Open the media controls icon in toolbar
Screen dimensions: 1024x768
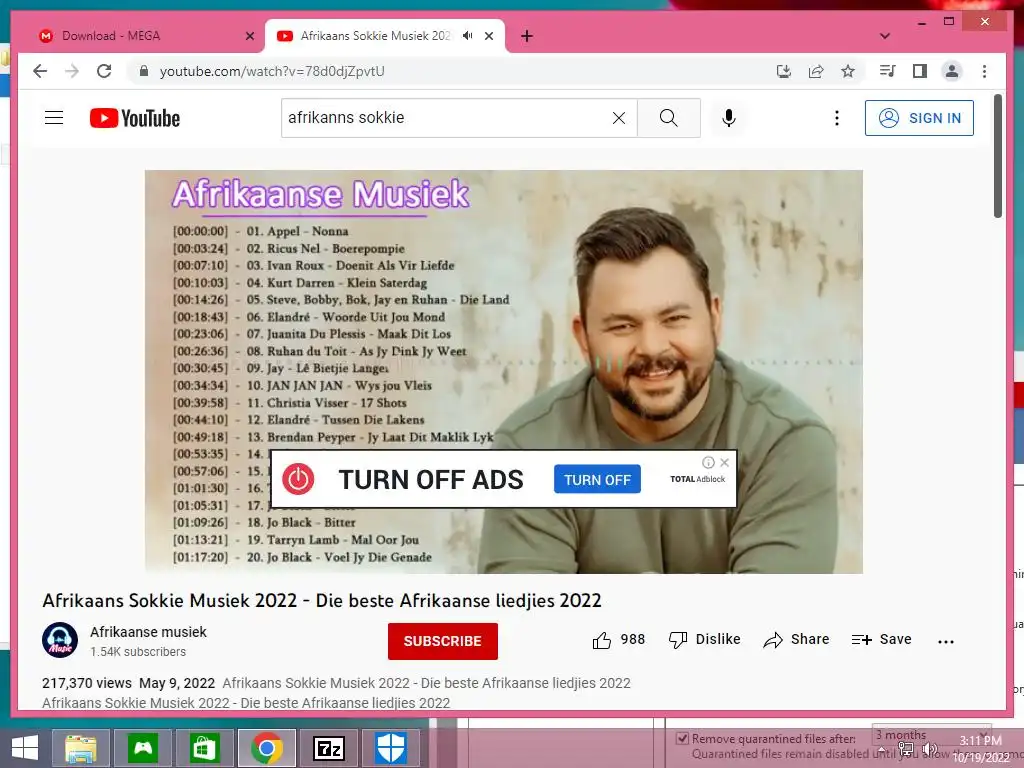pyautogui.click(x=888, y=71)
